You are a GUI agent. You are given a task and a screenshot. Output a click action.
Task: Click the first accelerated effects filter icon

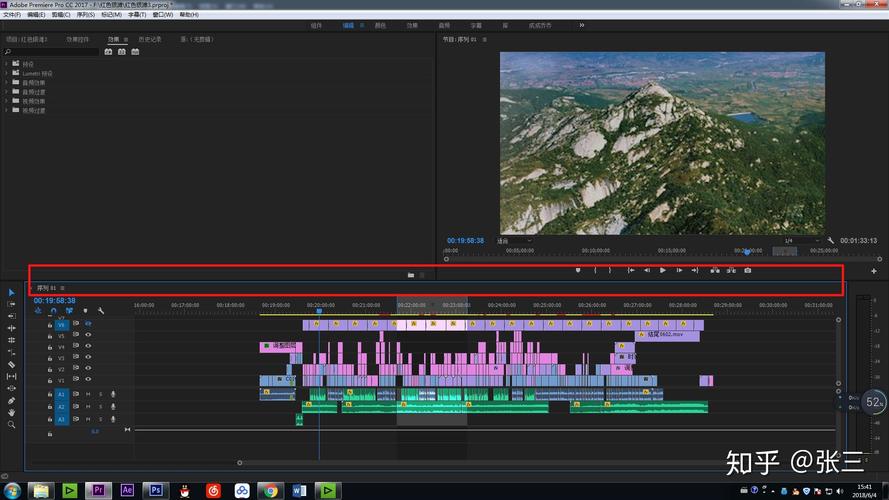(108, 52)
